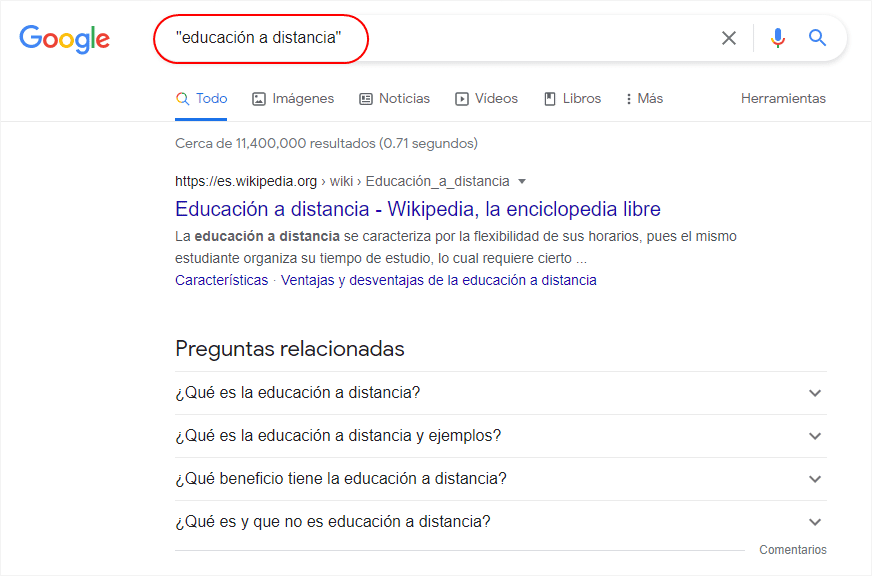Click the Comentarios feedback link
Image resolution: width=872 pixels, height=576 pixels.
tap(792, 550)
